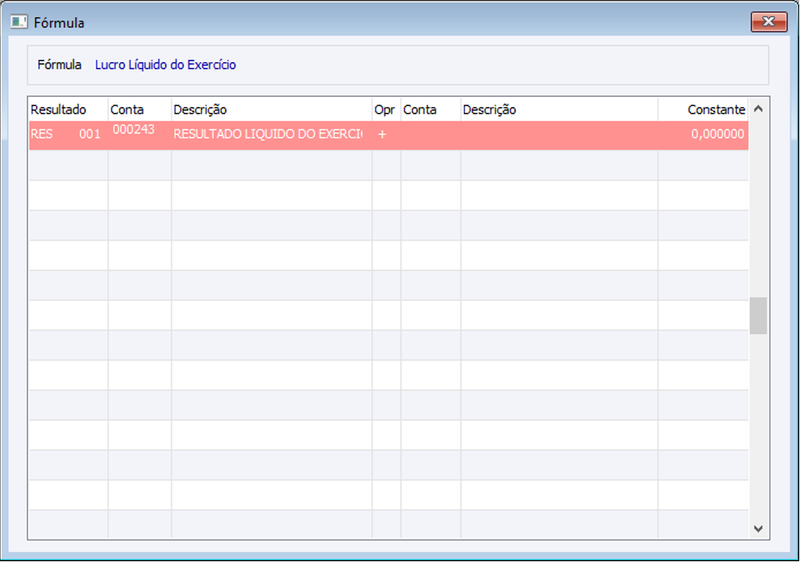Select the RES 001 result cell
This screenshot has width=800, height=562.
pos(68,135)
